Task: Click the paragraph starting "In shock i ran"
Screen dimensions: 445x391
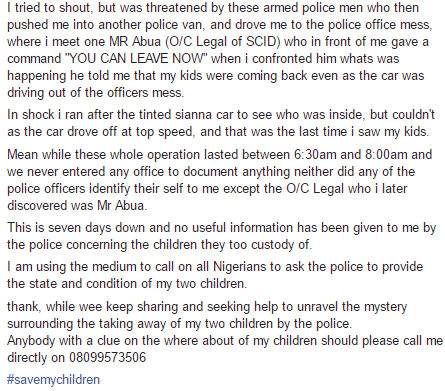Action: 221,123
